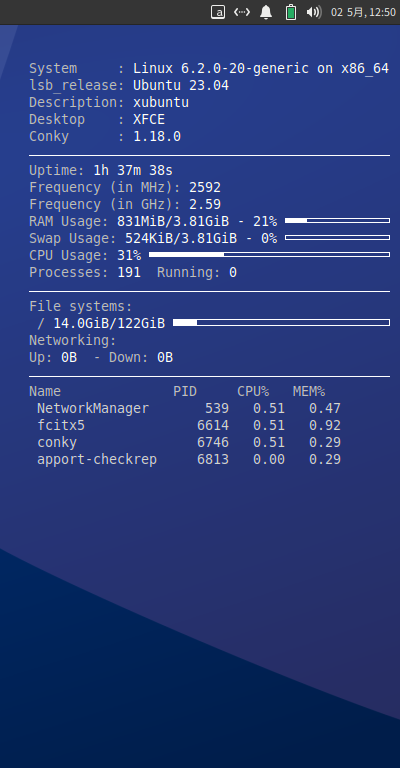
Task: Show notifications via the bell icon
Action: [266, 12]
